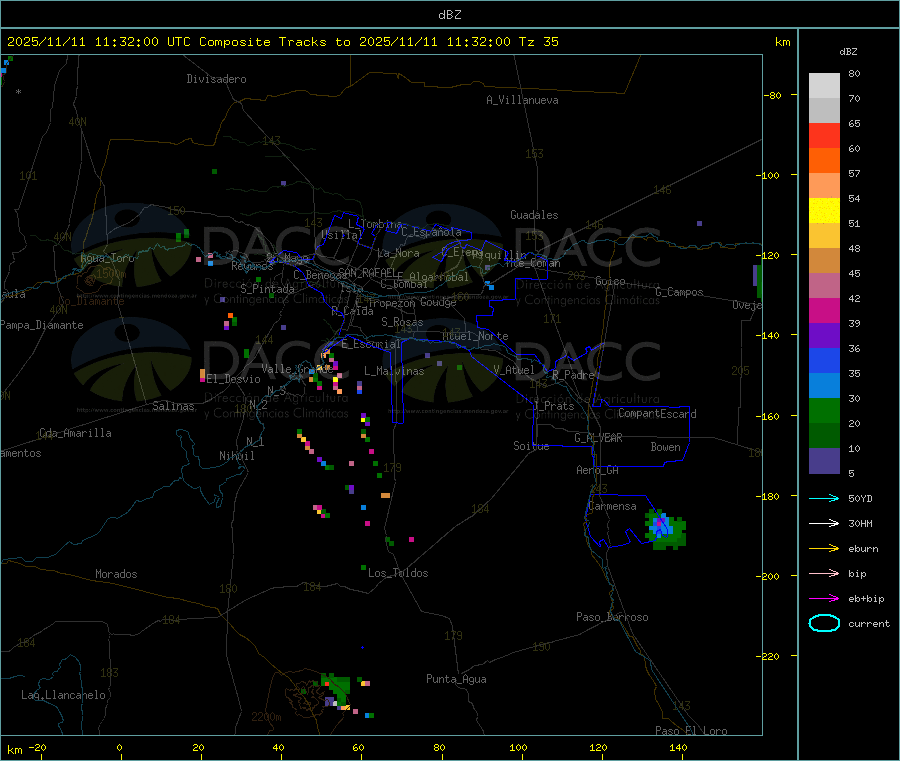Click the 'Punta_Agua' label
The image size is (900, 761).
(x=456, y=679)
